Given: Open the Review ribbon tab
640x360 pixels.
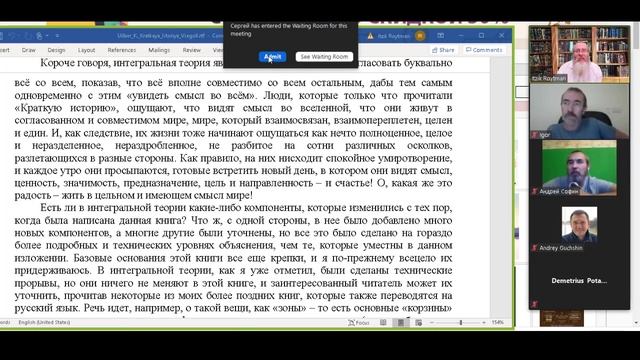Looking at the screenshot, I should [191, 50].
